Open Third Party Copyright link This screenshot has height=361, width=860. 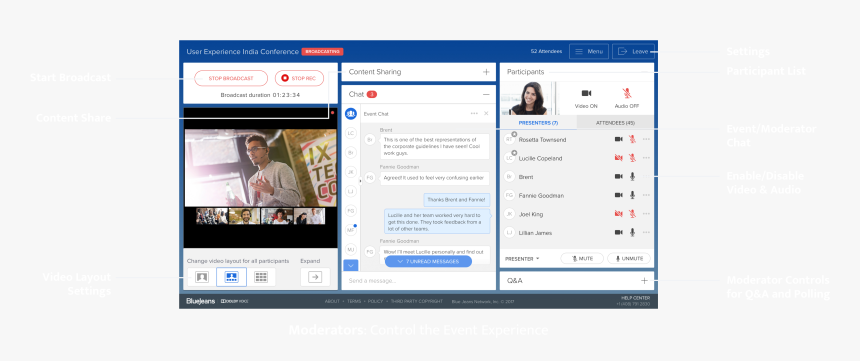[416, 301]
